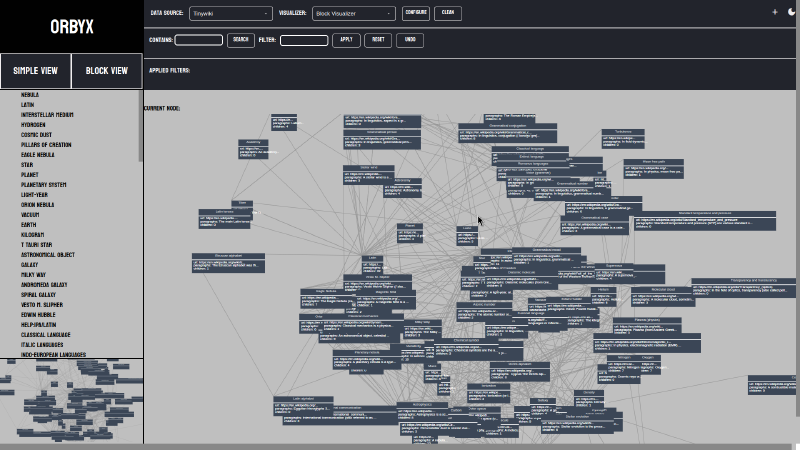Select Nebula in the node list
The width and height of the screenshot is (800, 450).
[x=30, y=95]
